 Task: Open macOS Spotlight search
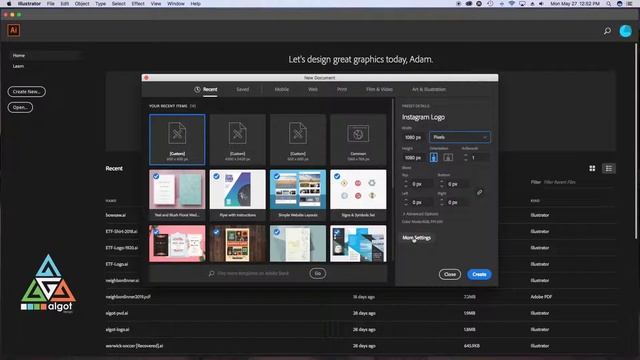[609, 4]
